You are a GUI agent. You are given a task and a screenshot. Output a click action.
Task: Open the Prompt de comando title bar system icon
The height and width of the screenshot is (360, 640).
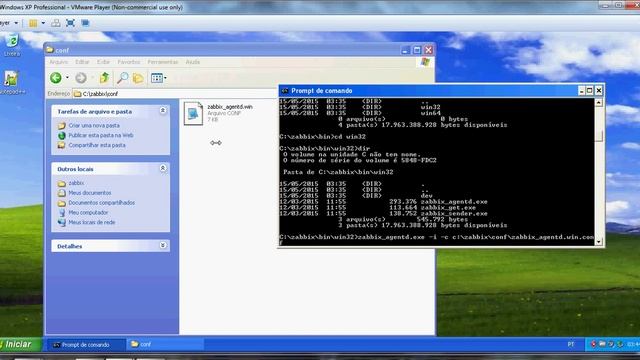[x=285, y=91]
